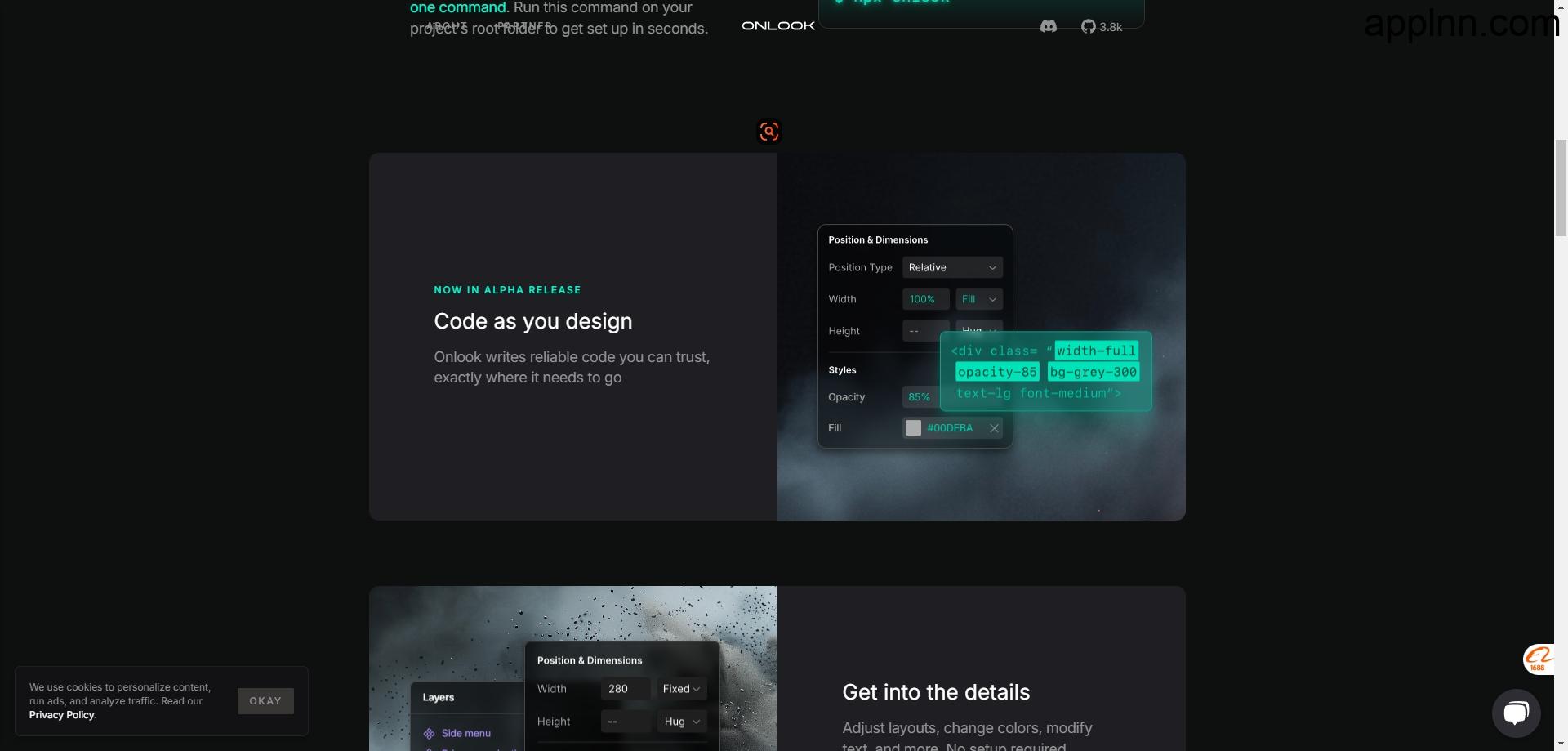Open the GitHub icon showing 3.8k stars

pos(1102,27)
